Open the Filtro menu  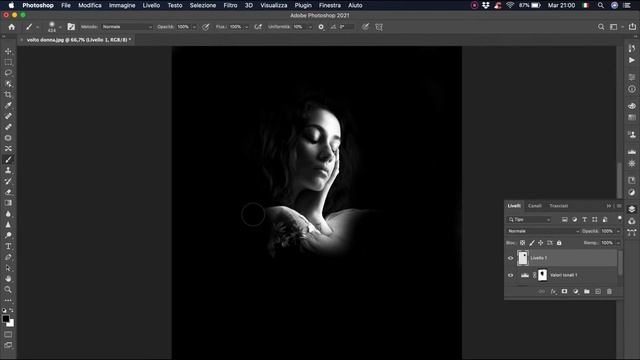[230, 5]
